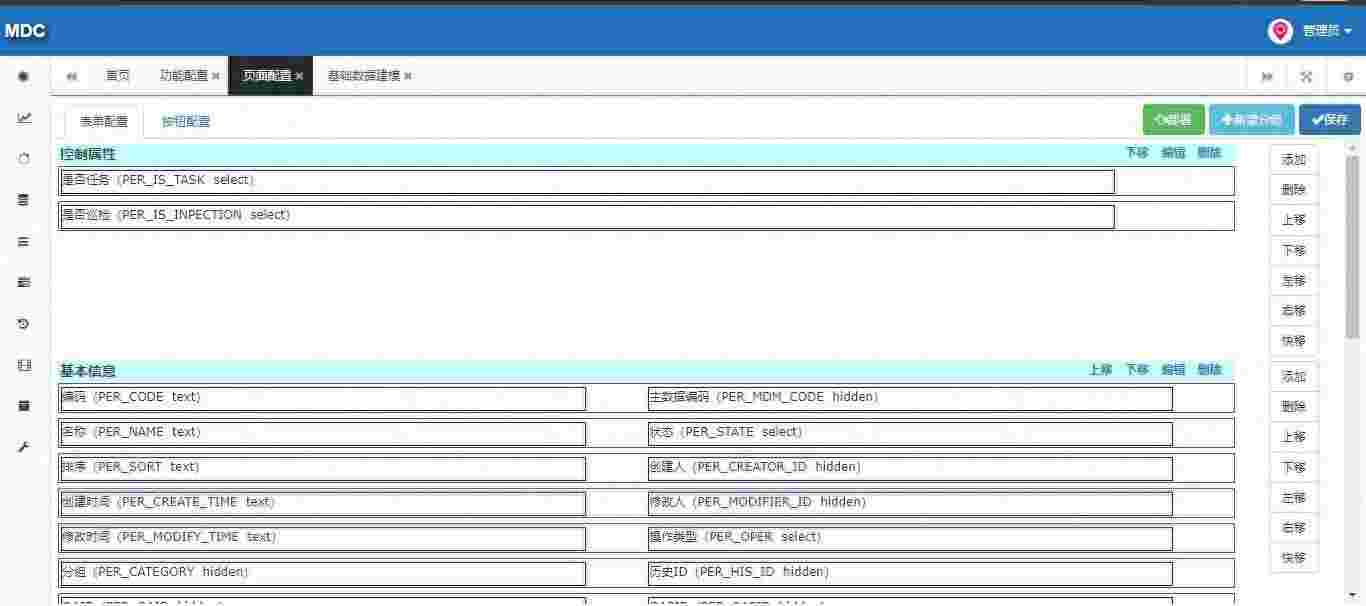The height and width of the screenshot is (606, 1366).
Task: Click 添加 button beside 基本信息 section
Action: (x=1294, y=377)
